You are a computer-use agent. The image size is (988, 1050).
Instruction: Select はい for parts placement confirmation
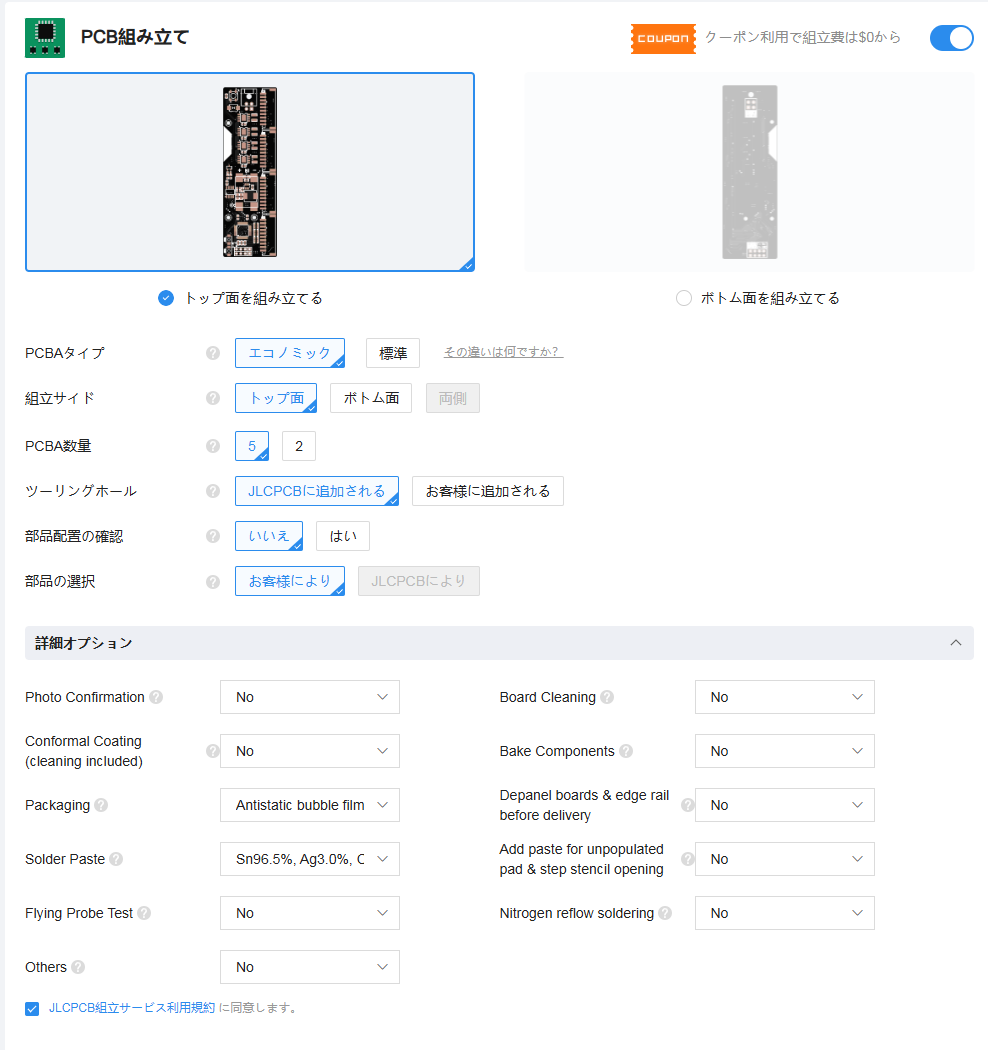[x=343, y=536]
